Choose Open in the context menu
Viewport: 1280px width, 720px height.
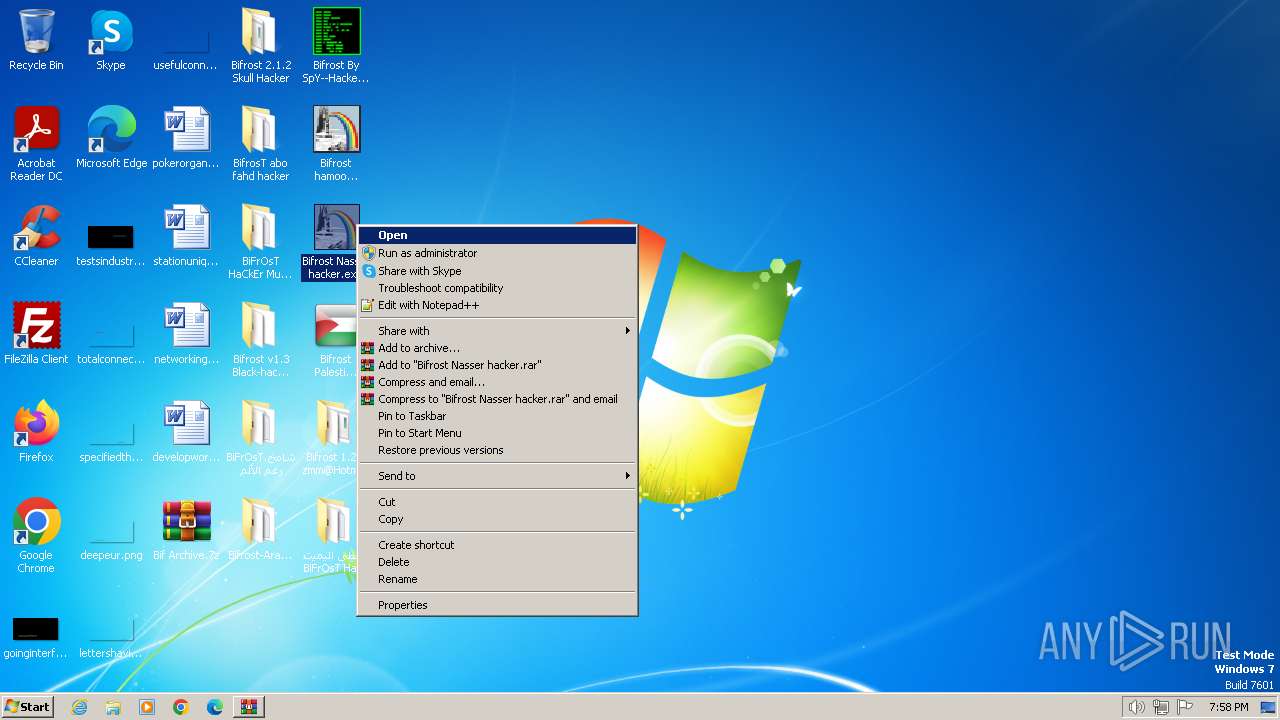coord(497,235)
